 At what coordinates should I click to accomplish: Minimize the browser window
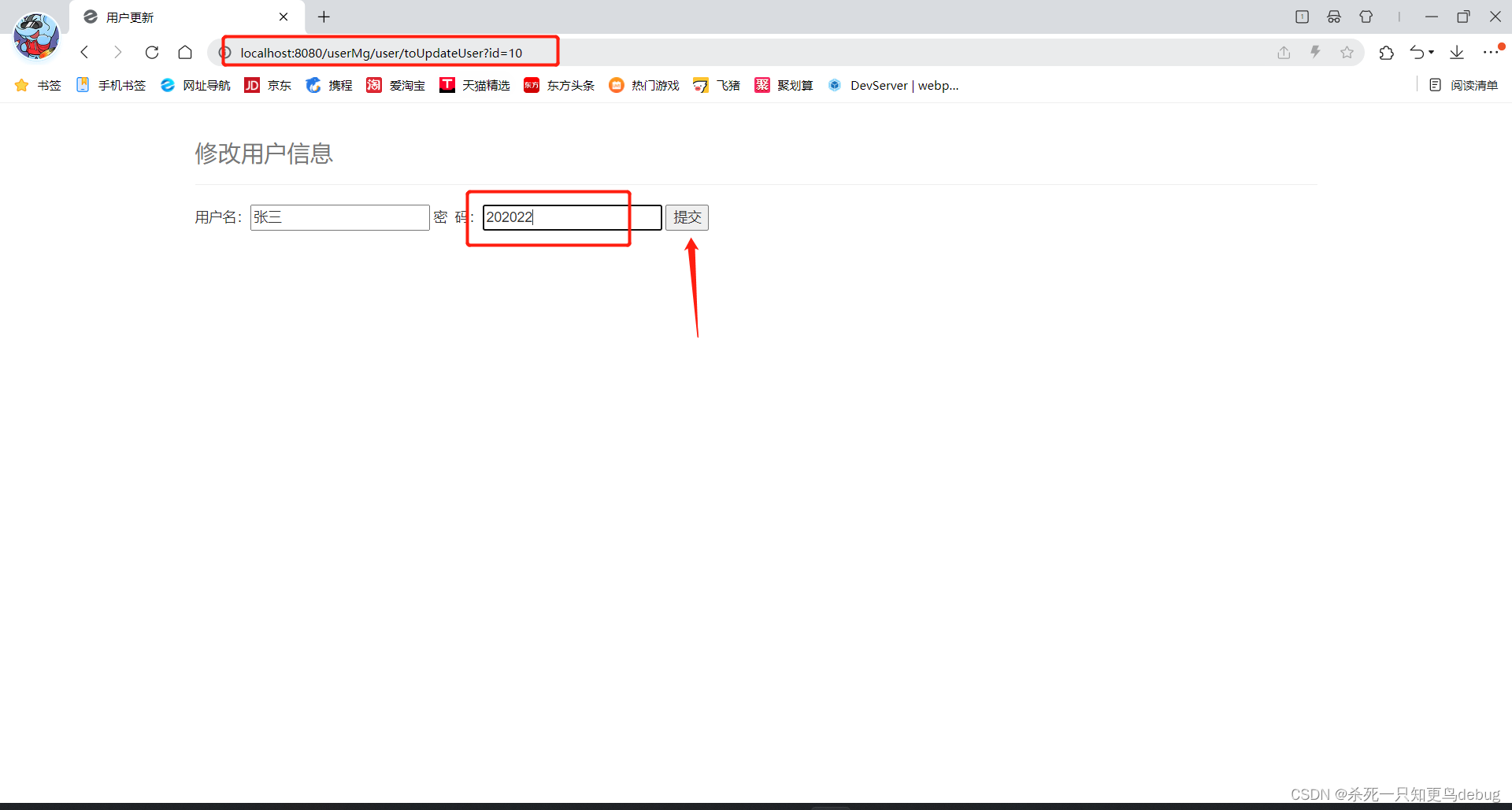(x=1432, y=17)
